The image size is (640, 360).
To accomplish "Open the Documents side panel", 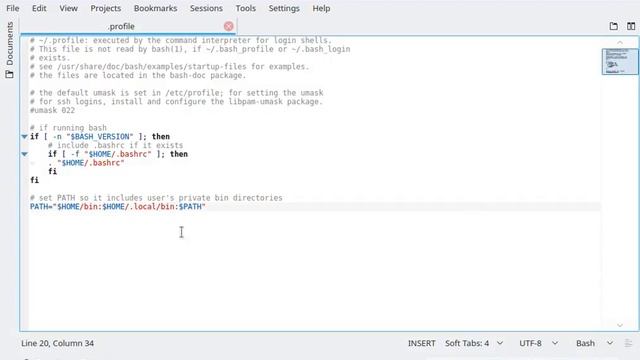I will coord(9,49).
